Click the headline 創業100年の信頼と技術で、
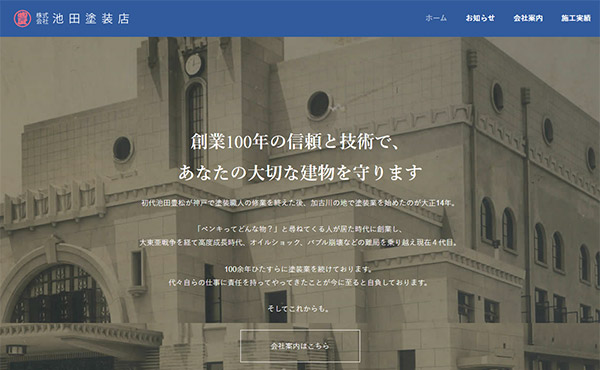 [295, 142]
